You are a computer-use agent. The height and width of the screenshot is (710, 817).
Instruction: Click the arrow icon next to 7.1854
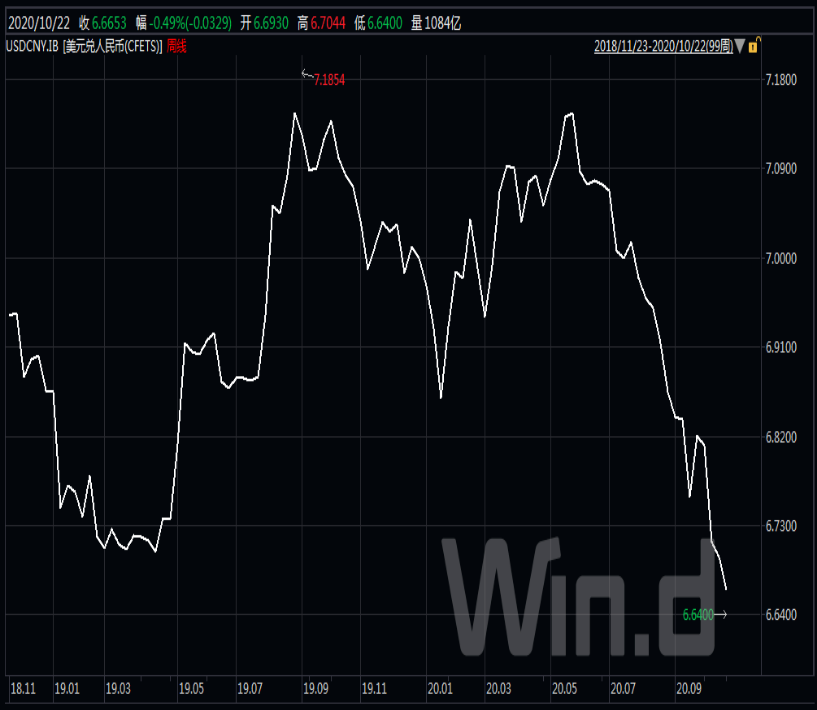(307, 74)
